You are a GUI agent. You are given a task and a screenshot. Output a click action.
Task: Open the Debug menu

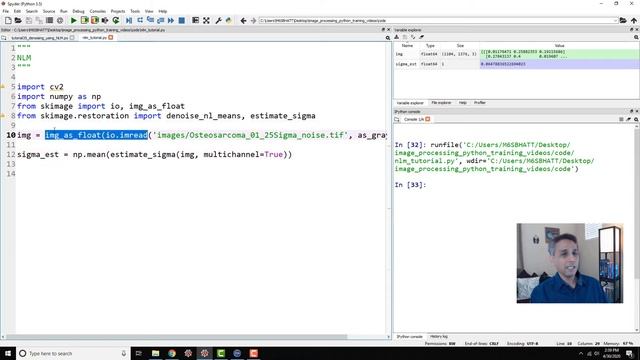point(78,11)
